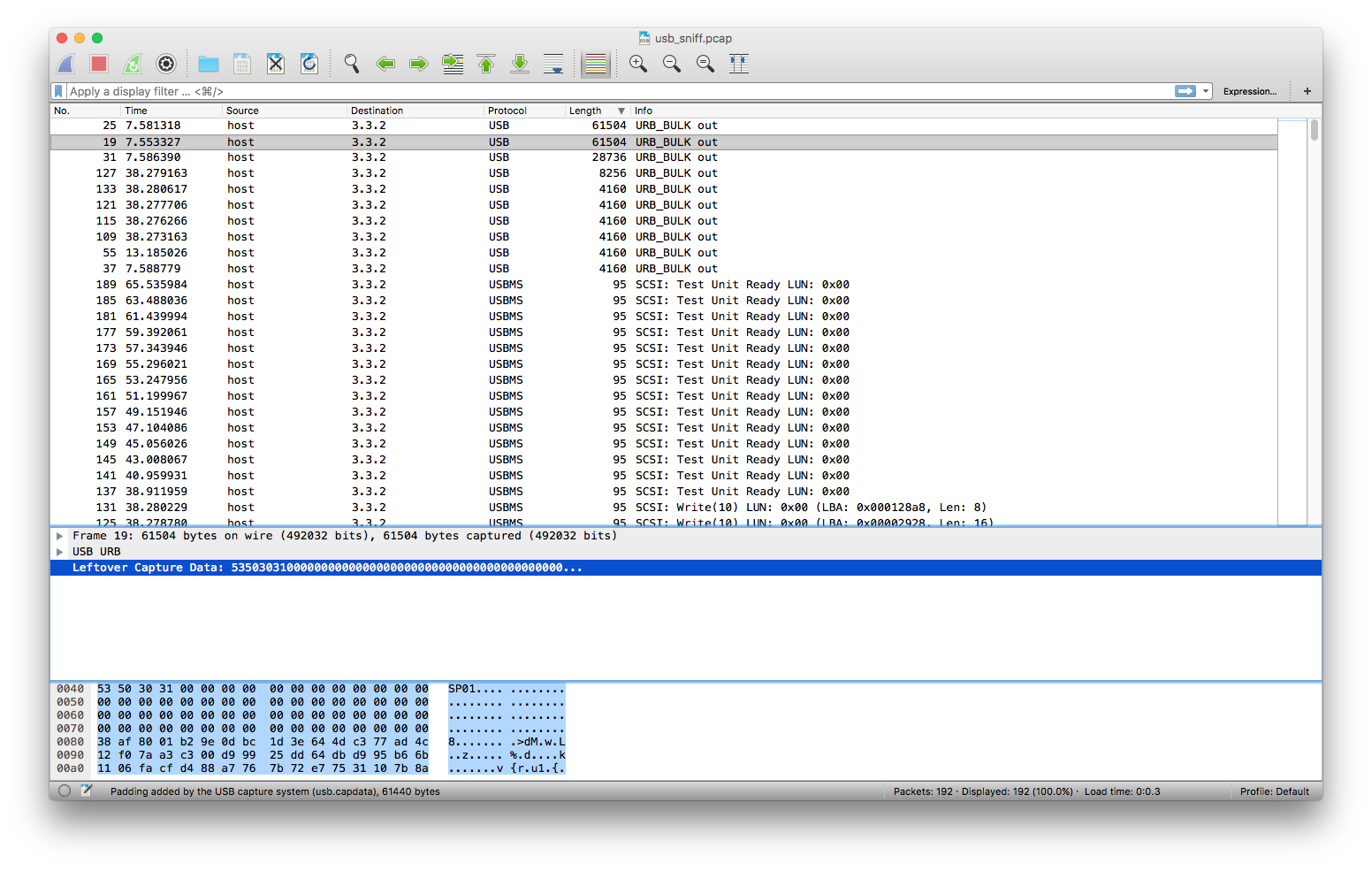Open a capture file folder icon

pos(209,64)
